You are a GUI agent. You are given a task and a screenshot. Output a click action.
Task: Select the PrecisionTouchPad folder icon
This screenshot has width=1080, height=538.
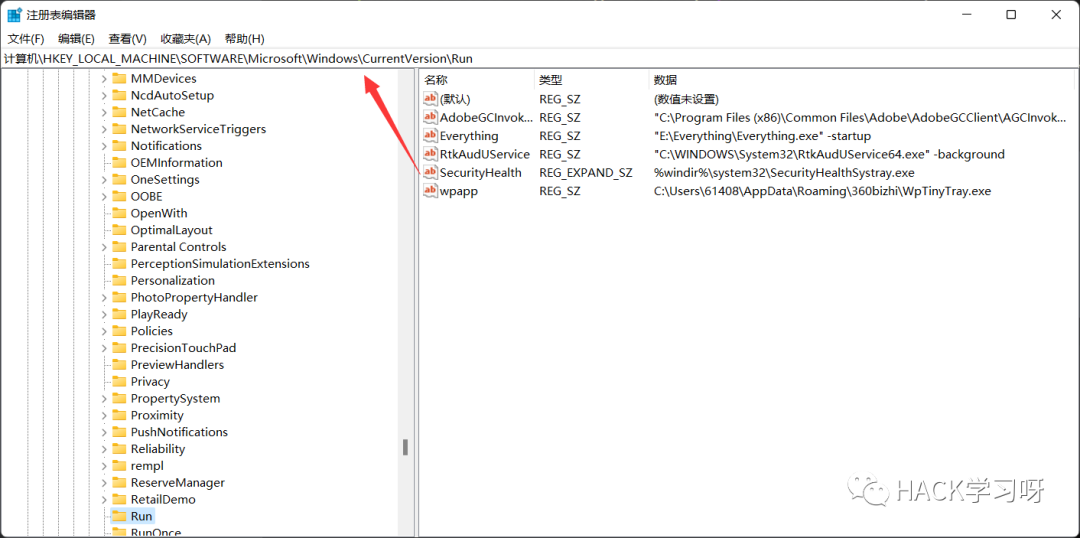(119, 348)
